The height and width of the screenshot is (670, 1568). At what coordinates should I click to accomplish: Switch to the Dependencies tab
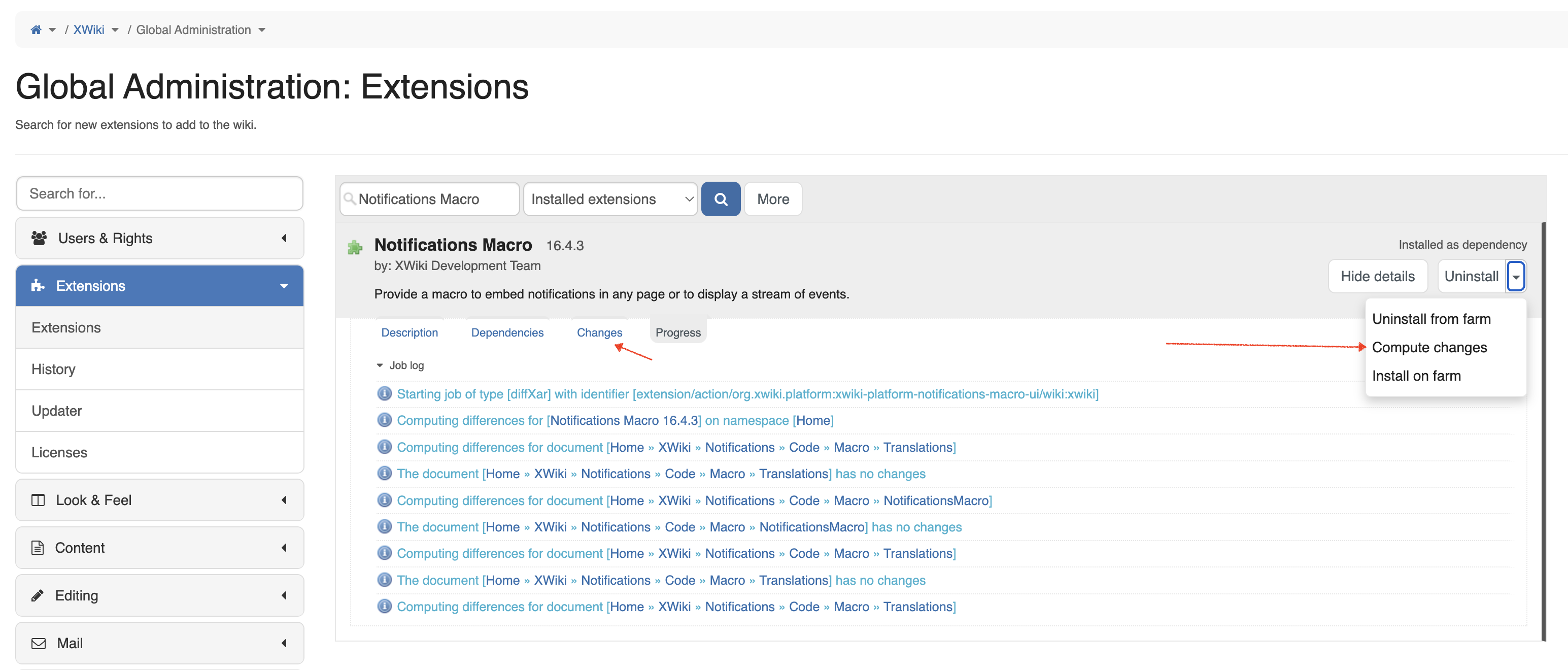[507, 332]
